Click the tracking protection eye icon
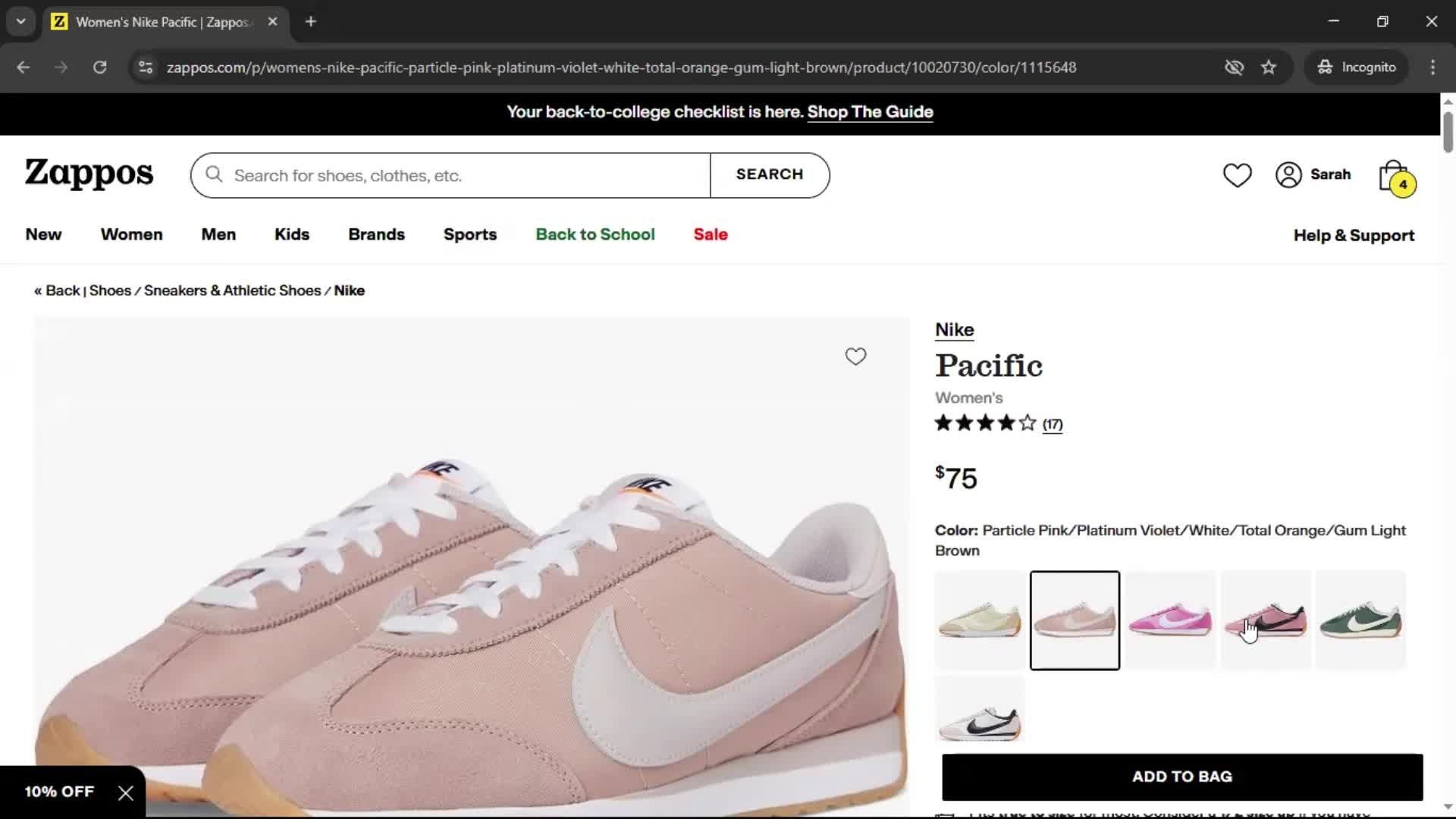The width and height of the screenshot is (1456, 819). pos(1234,67)
